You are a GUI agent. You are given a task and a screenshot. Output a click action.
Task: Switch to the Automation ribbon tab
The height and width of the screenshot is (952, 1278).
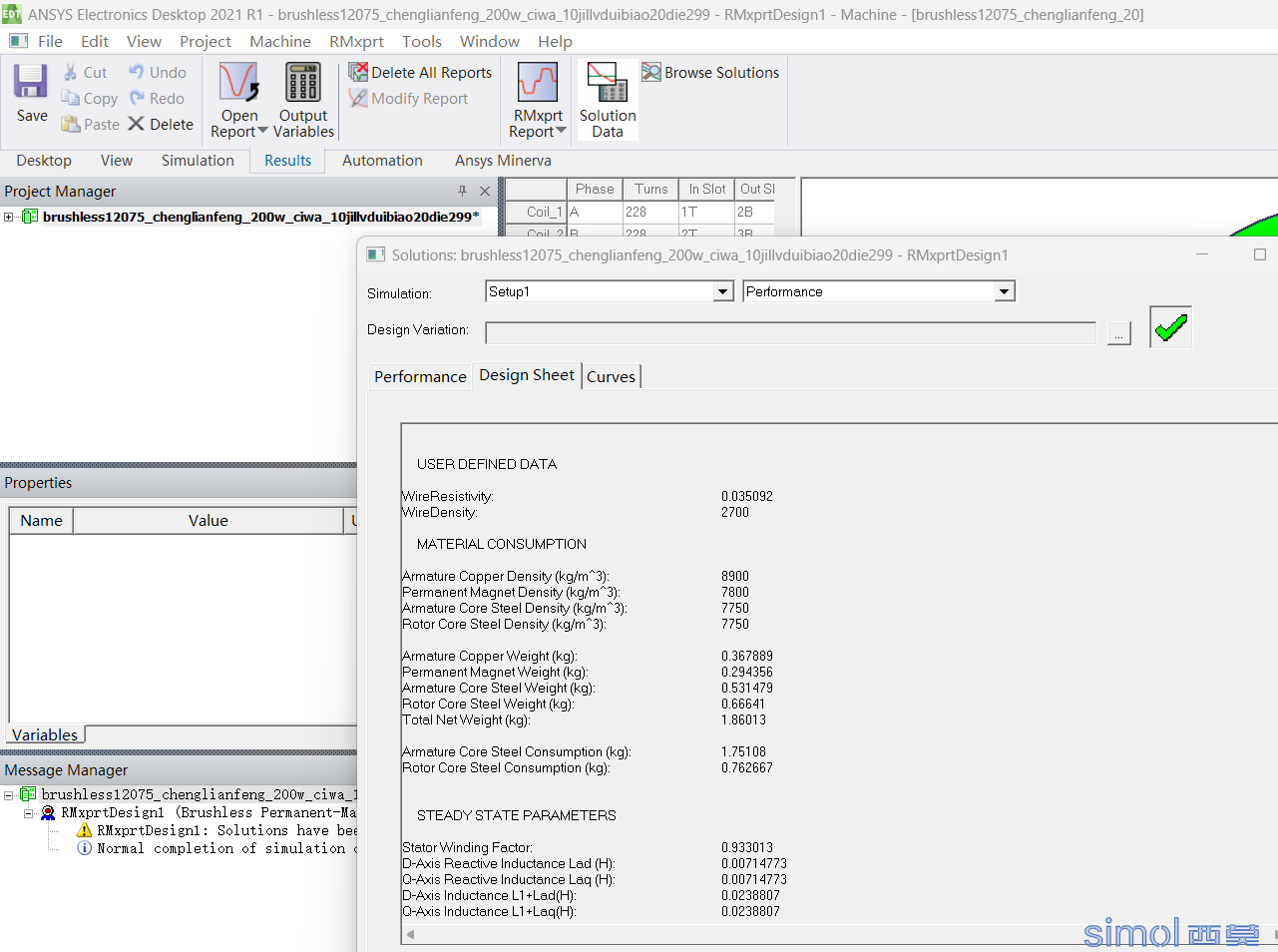[x=382, y=161]
